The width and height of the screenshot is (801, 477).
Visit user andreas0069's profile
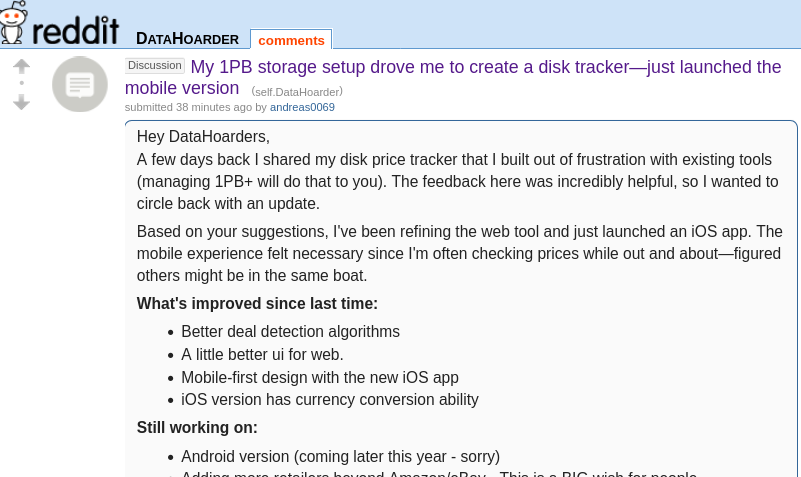pos(302,107)
